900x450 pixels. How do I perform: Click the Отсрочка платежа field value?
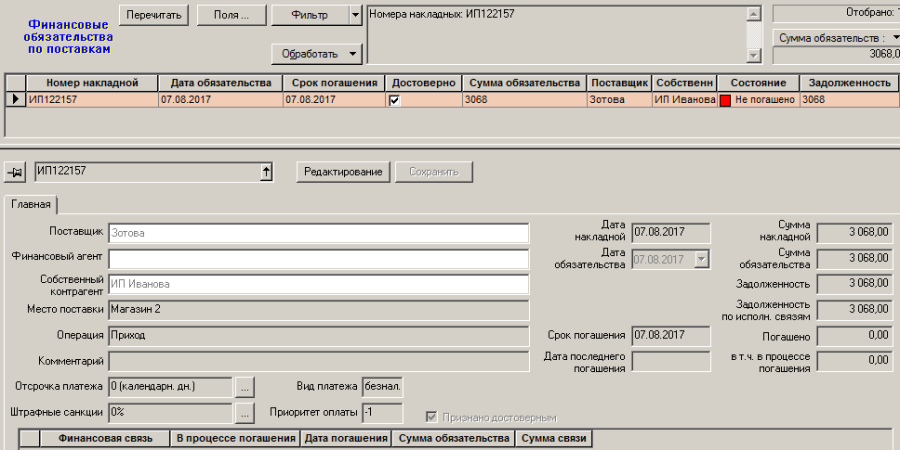click(x=170, y=387)
